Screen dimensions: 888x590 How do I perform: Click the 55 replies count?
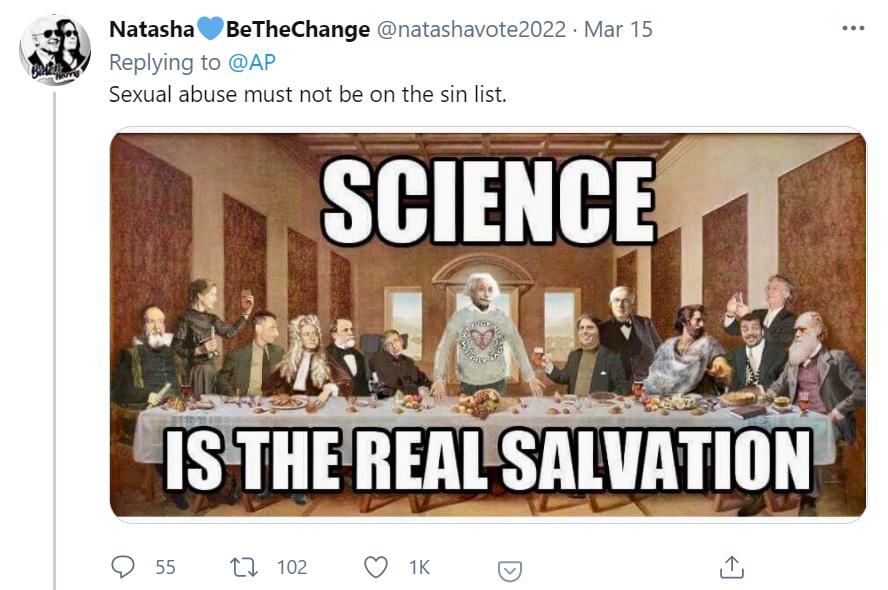[x=165, y=567]
